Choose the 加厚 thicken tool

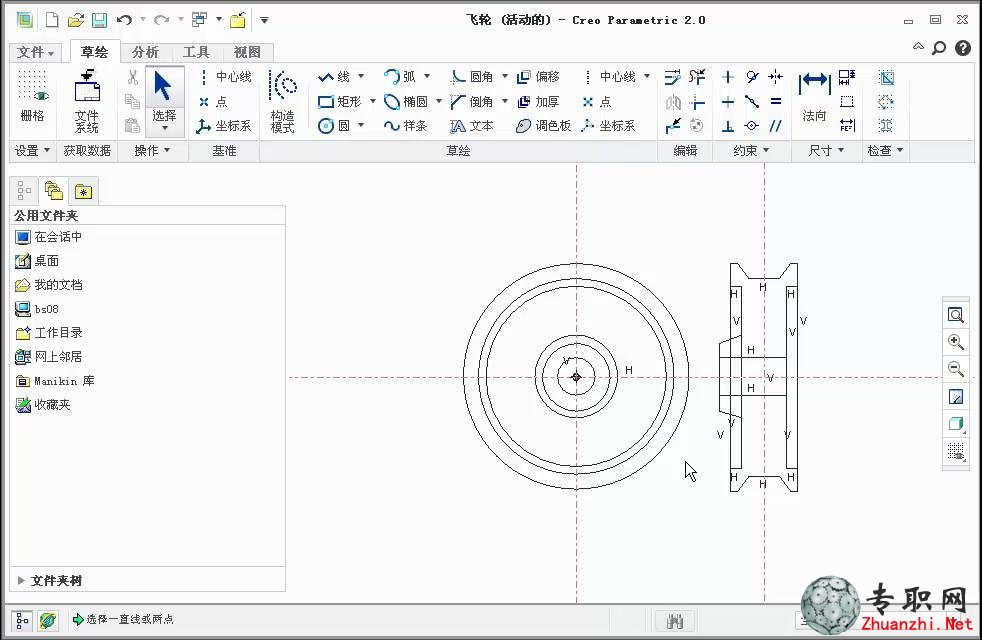(x=538, y=101)
